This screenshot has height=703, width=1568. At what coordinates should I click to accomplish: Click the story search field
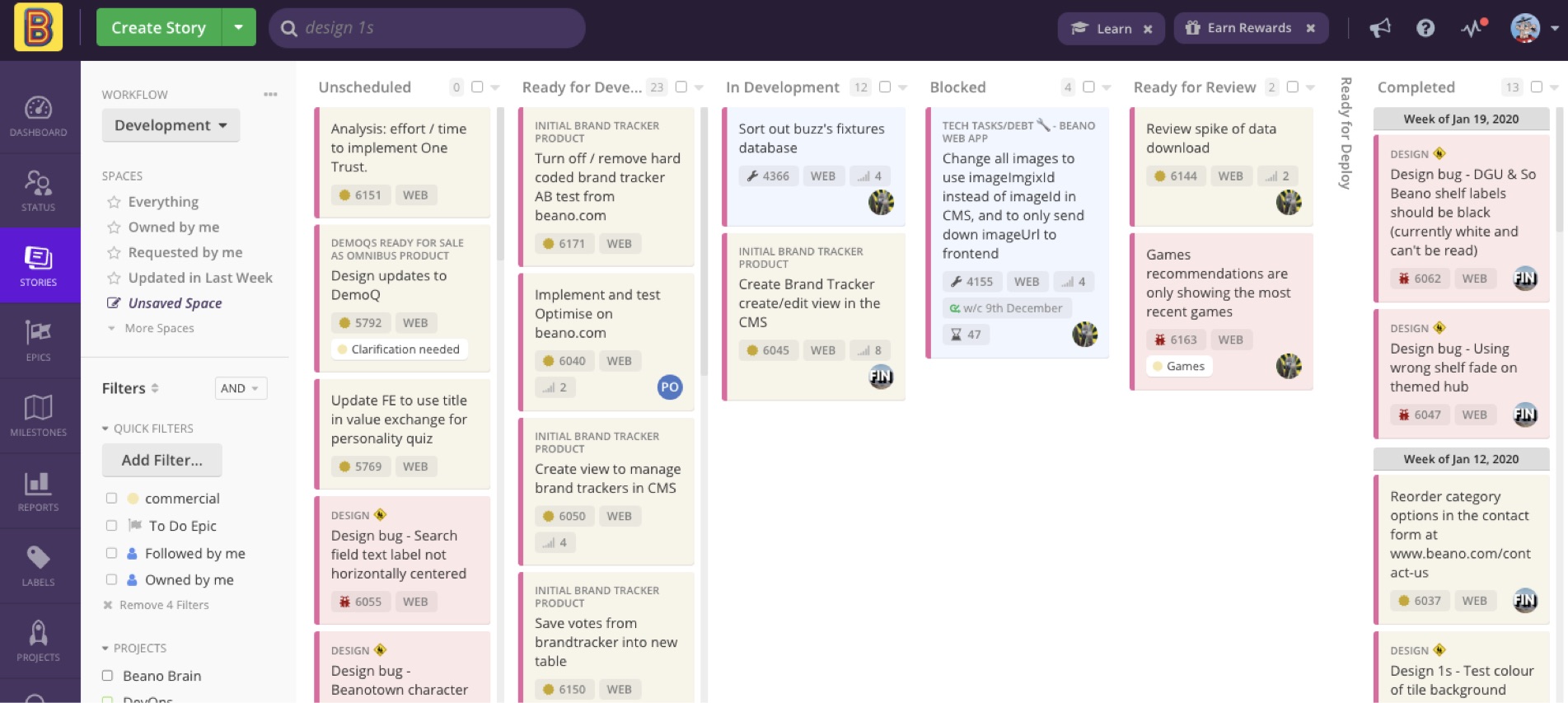[437, 28]
